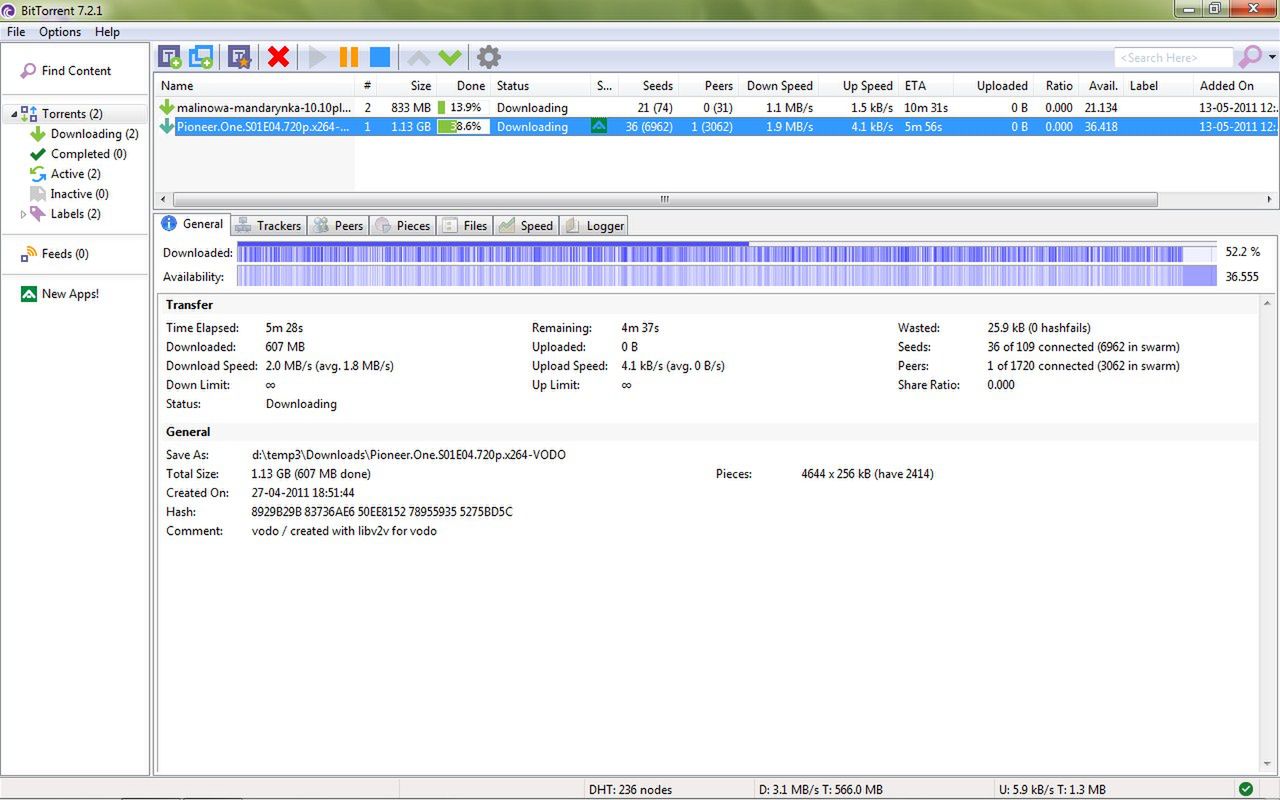1280x800 pixels.
Task: Open the search provider dropdown arrow
Action: click(x=1272, y=57)
